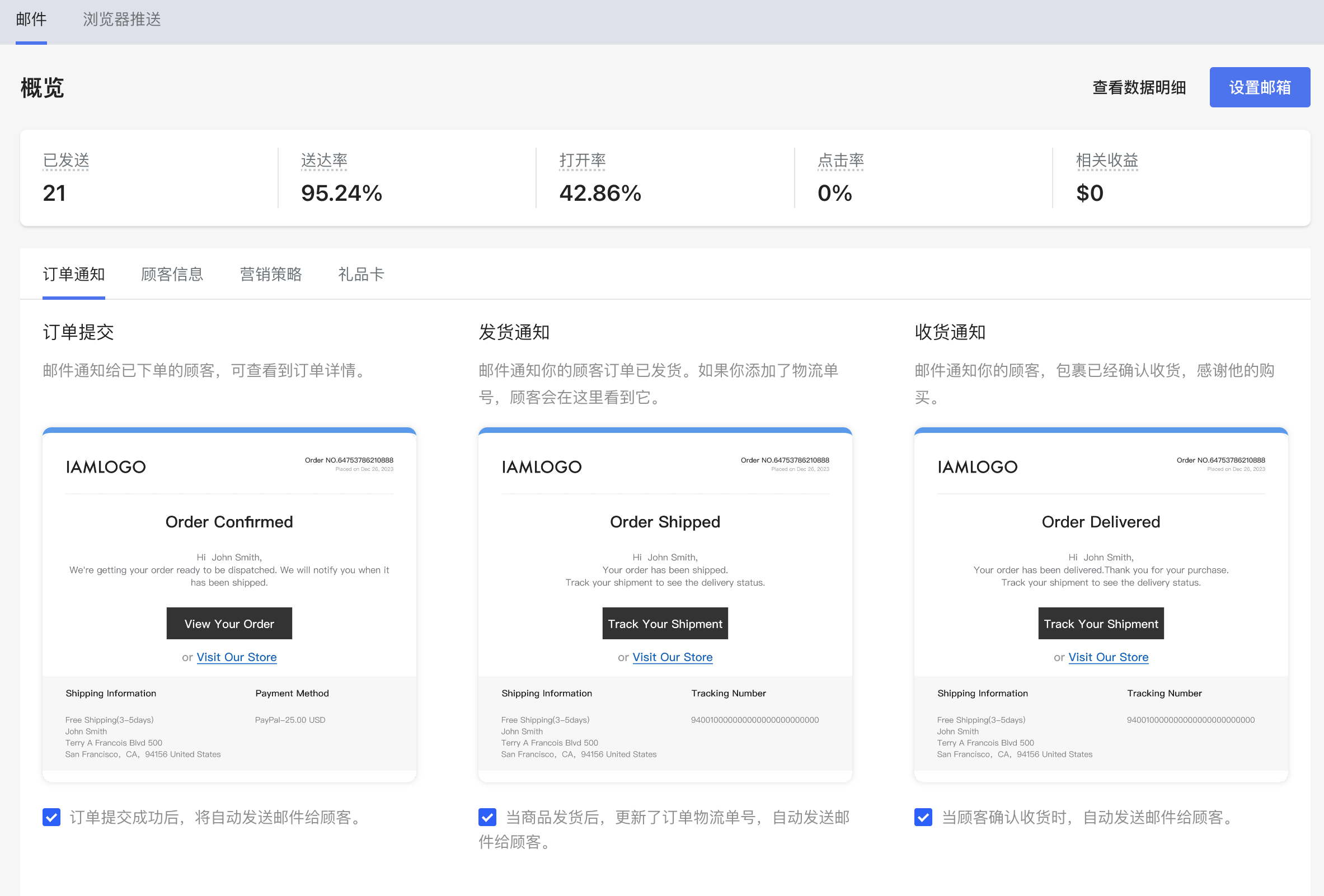This screenshot has width=1324, height=896.
Task: Click the 设置邮箱 button
Action: [x=1260, y=87]
